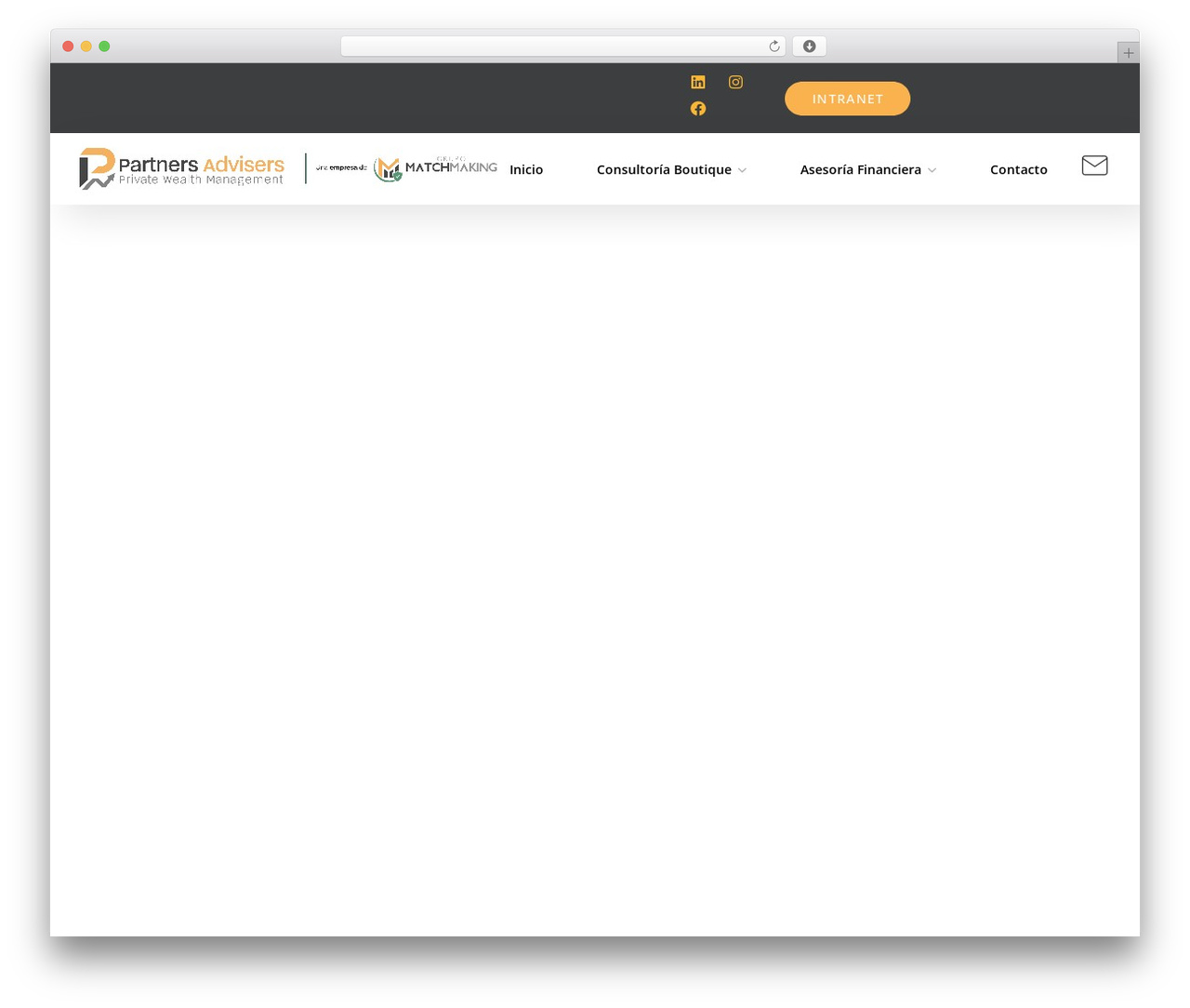This screenshot has height=1008, width=1190.
Task: Click the envelope mail icon
Action: (1095, 166)
